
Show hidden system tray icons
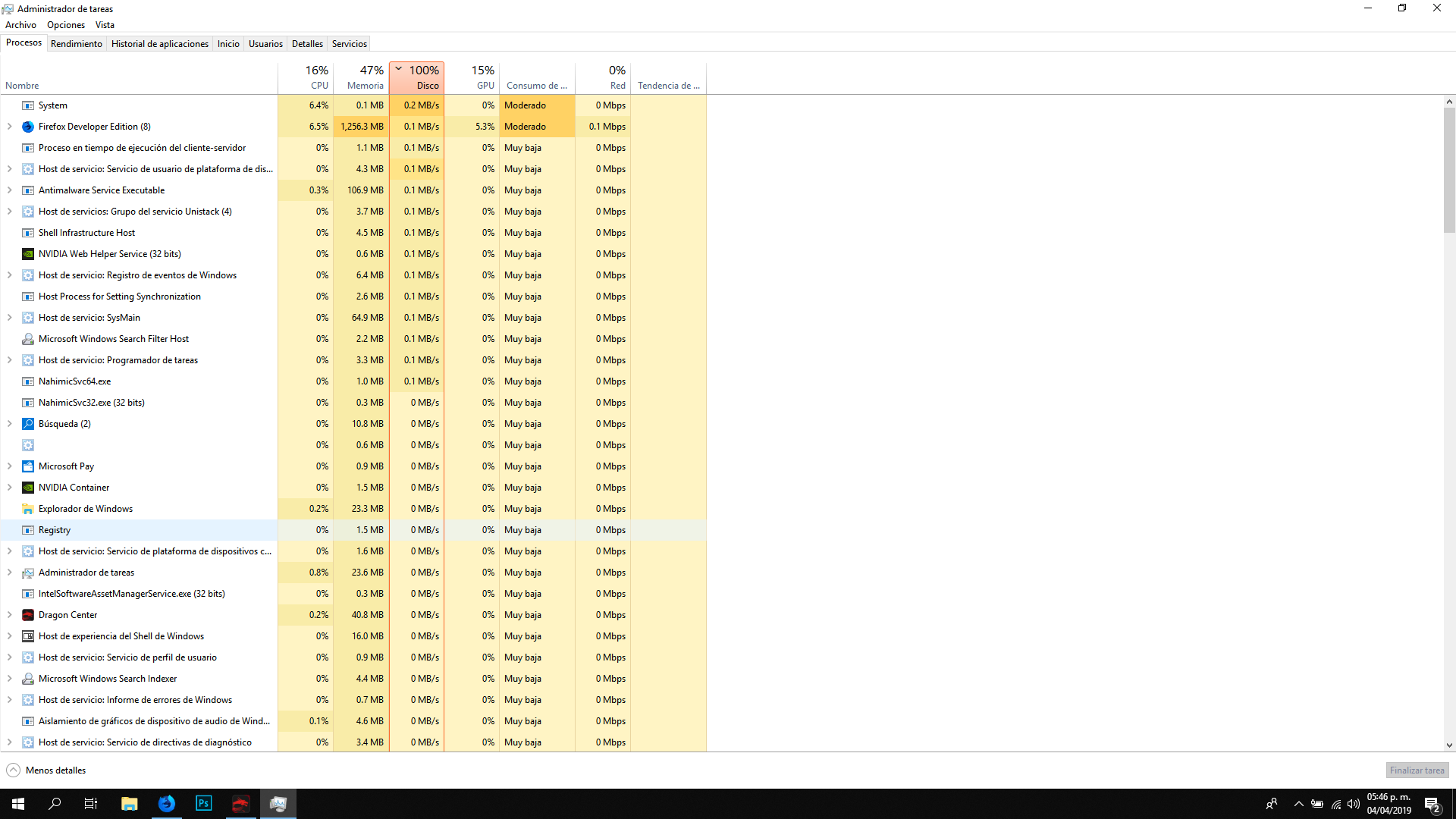coord(1299,804)
